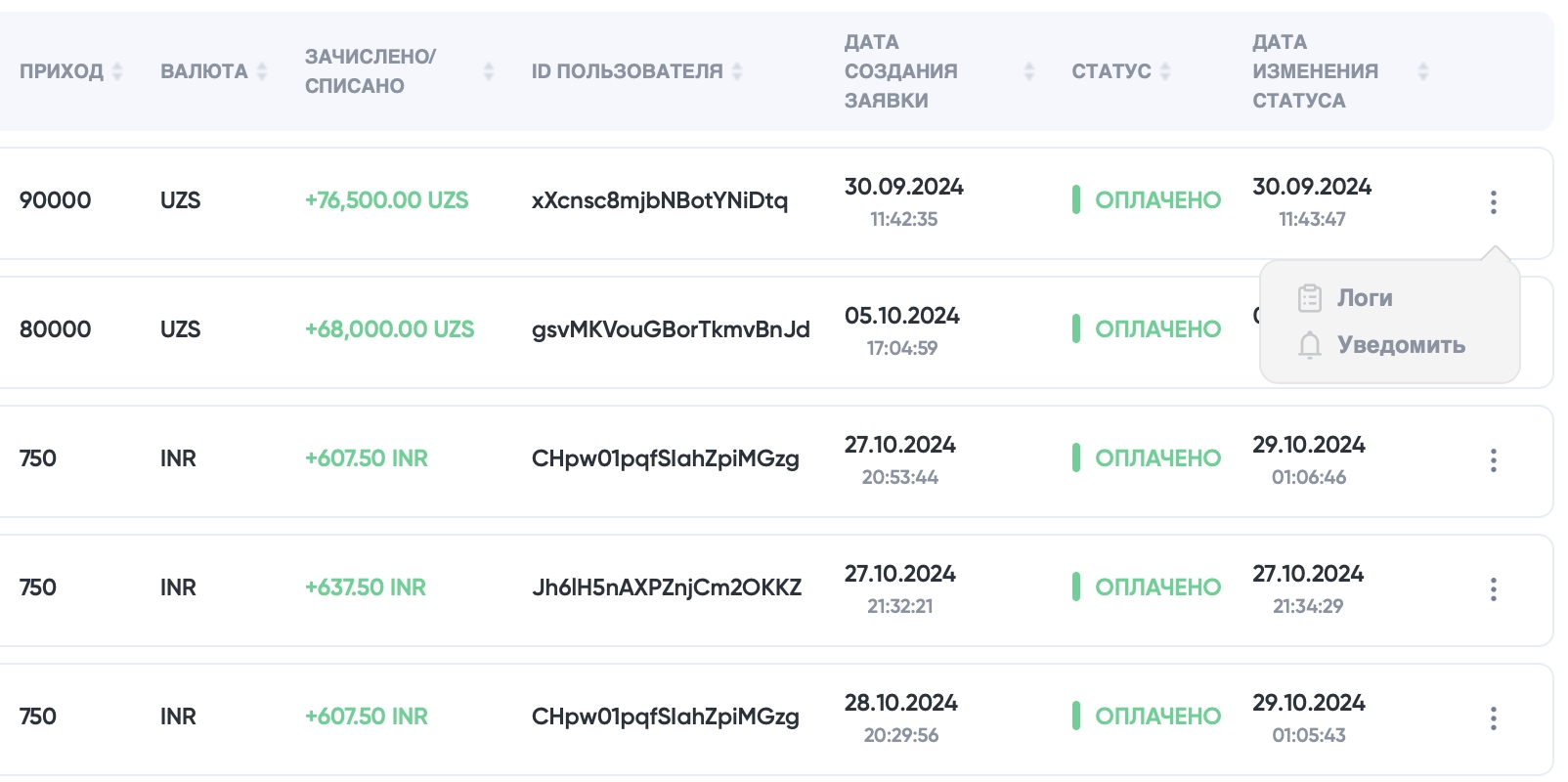
Task: Click the Оплачено status in the 80000 UZS row
Action: click(x=1157, y=329)
